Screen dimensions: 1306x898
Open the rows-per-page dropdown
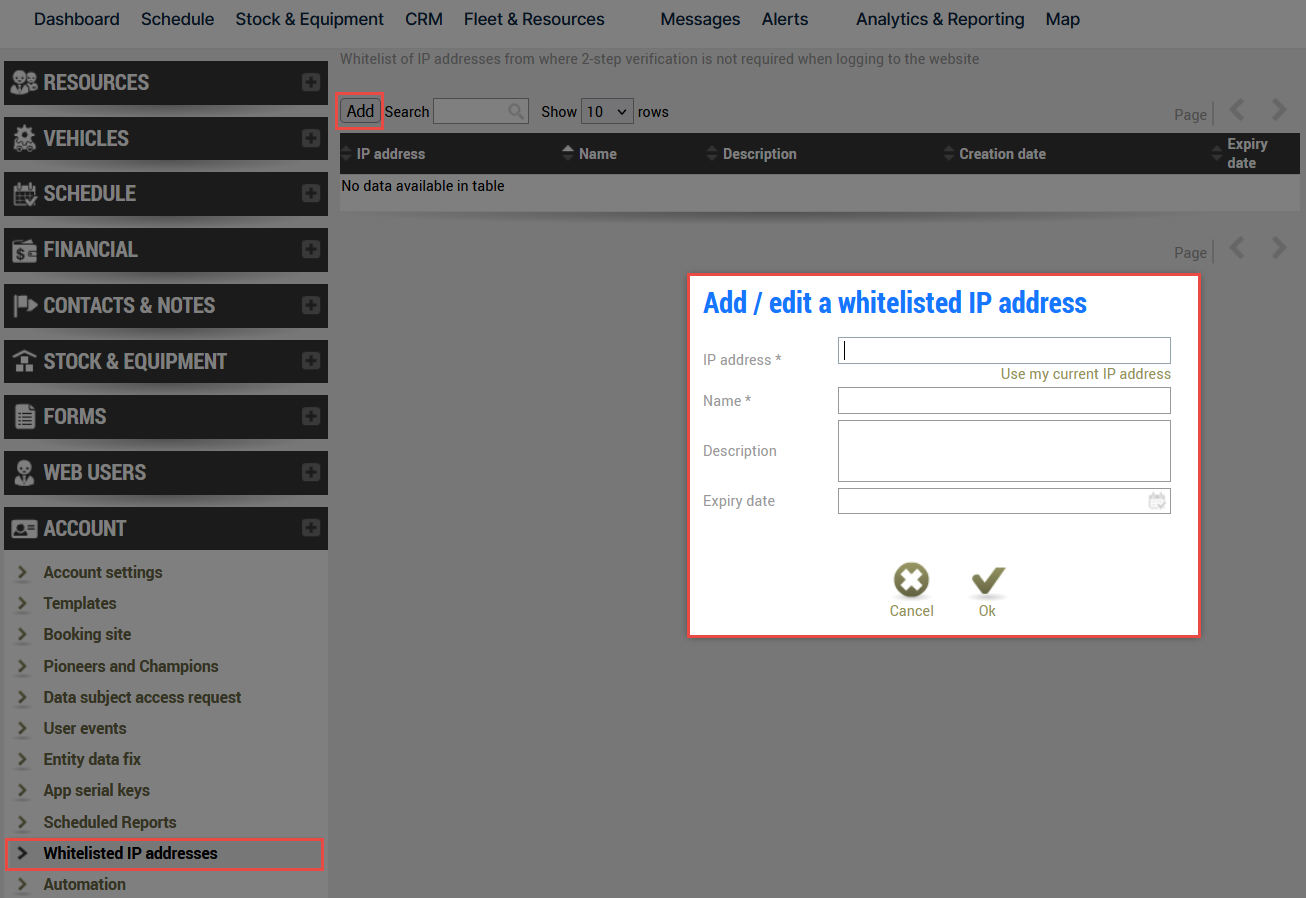(607, 112)
